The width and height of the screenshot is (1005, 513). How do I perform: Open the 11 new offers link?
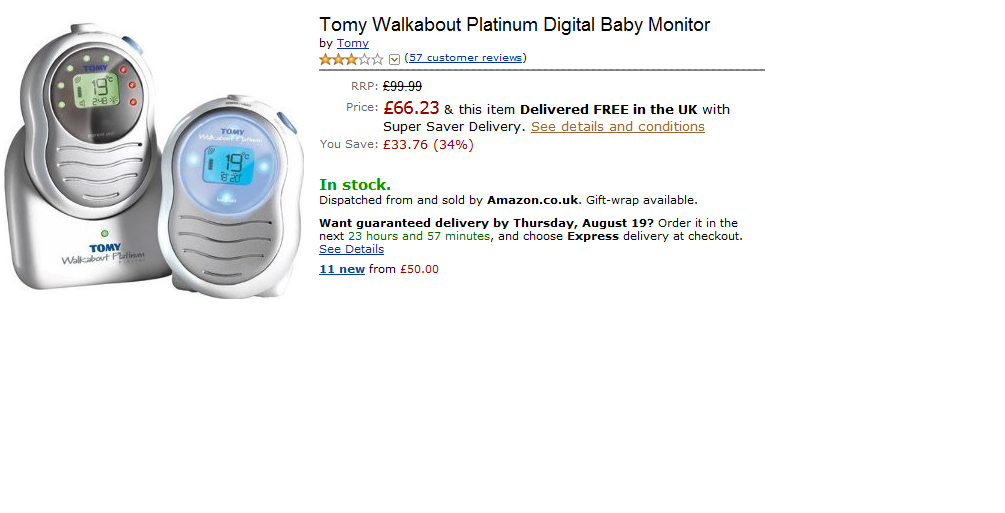(x=341, y=269)
